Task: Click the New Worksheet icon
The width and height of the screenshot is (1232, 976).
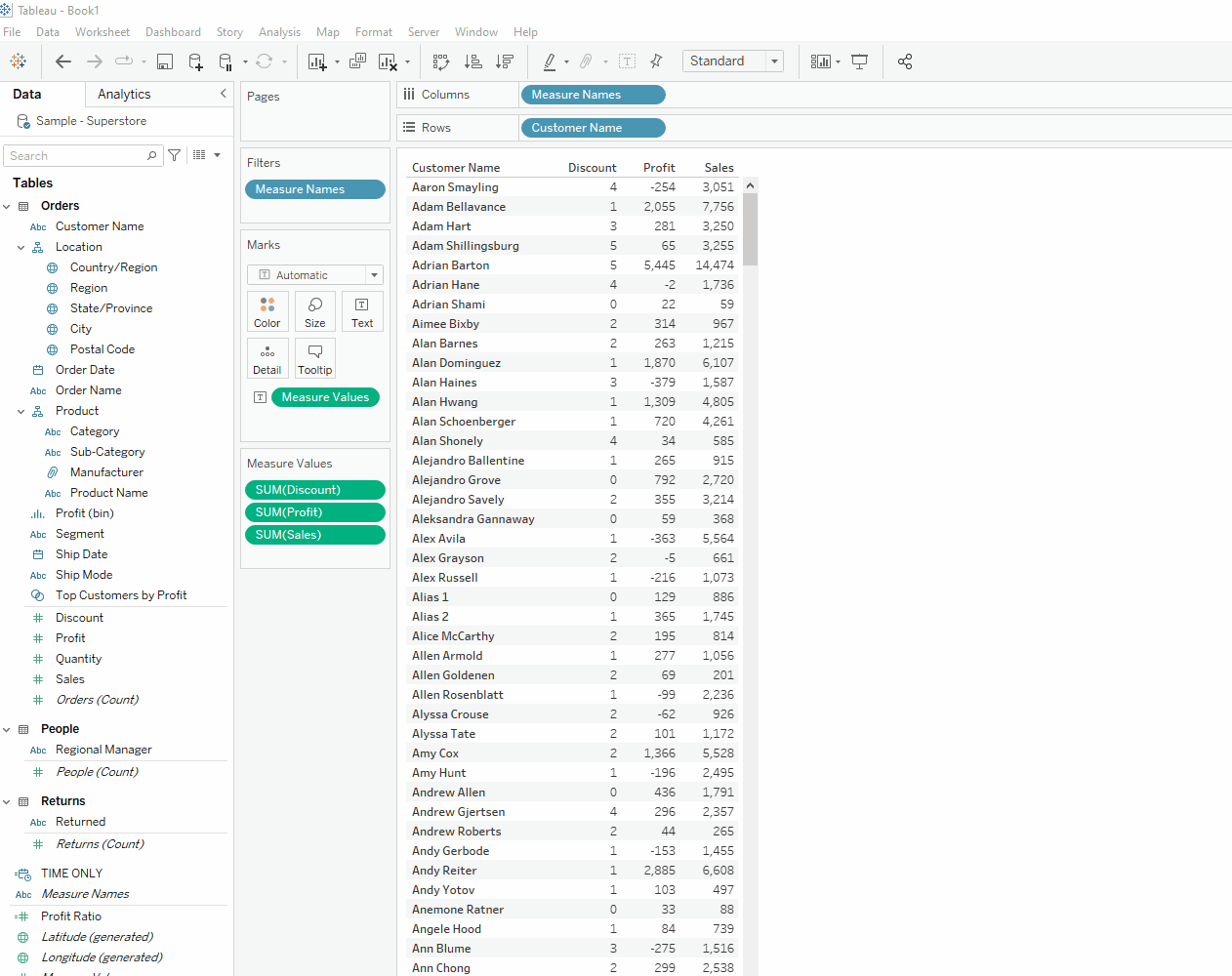Action: (x=317, y=61)
